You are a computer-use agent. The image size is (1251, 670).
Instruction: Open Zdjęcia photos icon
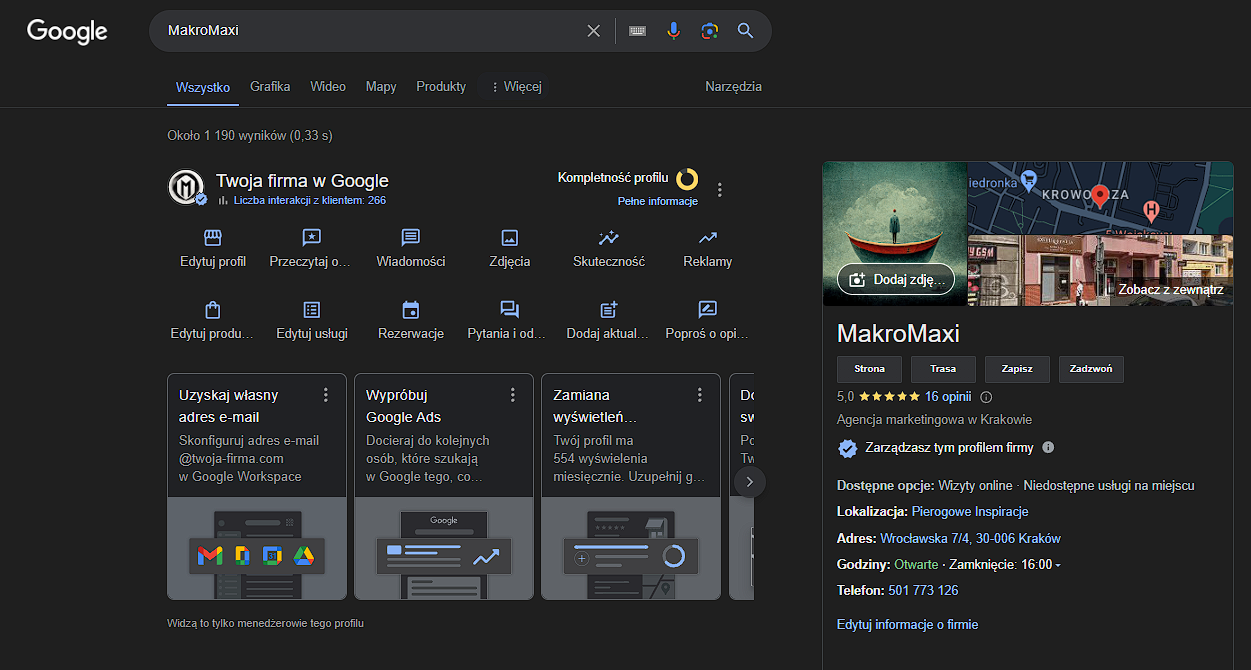click(509, 238)
